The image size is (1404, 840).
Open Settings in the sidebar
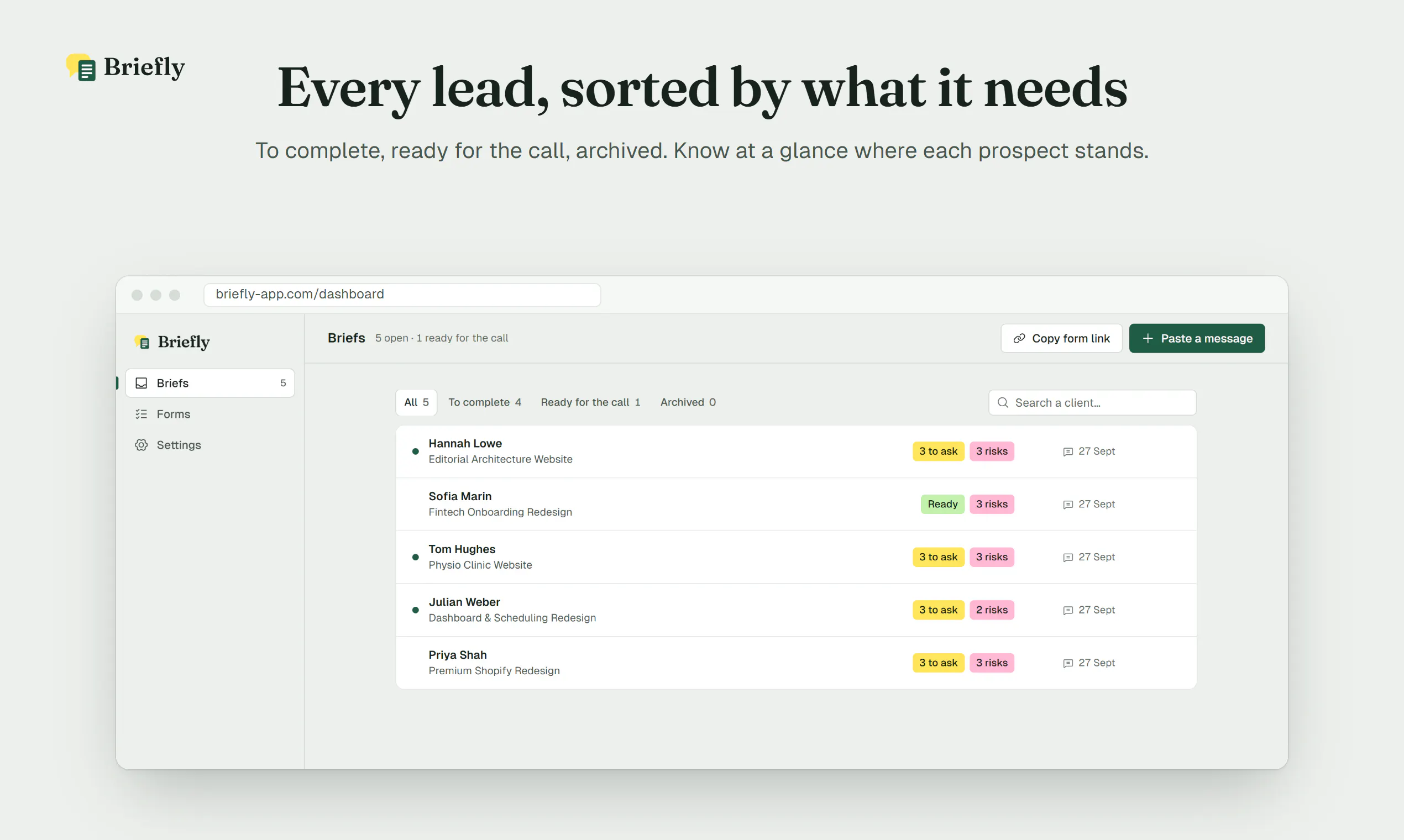pyautogui.click(x=210, y=445)
